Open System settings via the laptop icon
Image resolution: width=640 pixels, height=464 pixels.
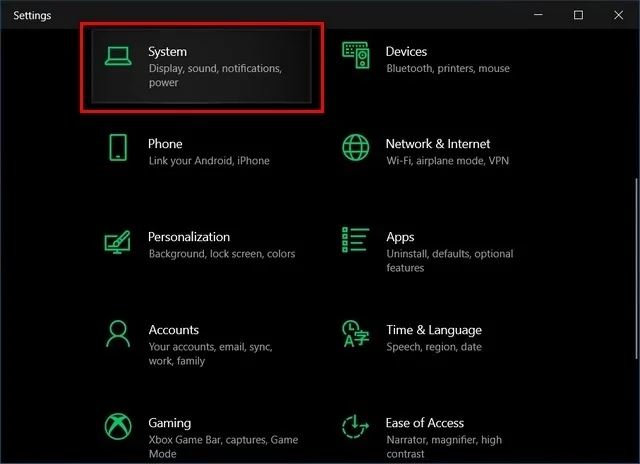[118, 56]
